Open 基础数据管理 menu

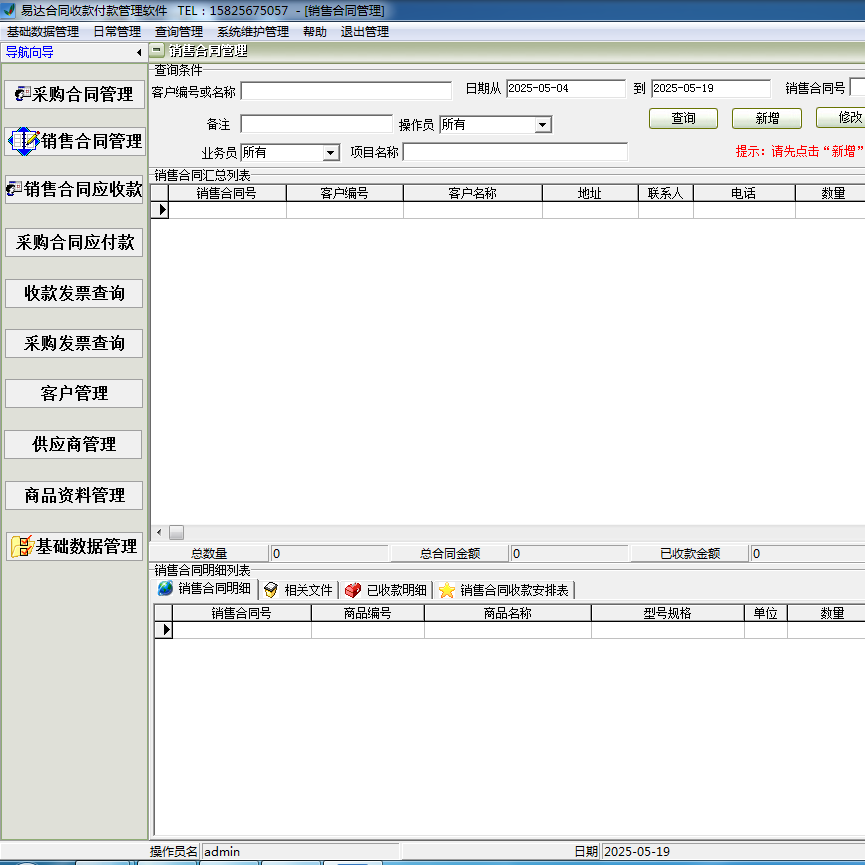[x=43, y=32]
